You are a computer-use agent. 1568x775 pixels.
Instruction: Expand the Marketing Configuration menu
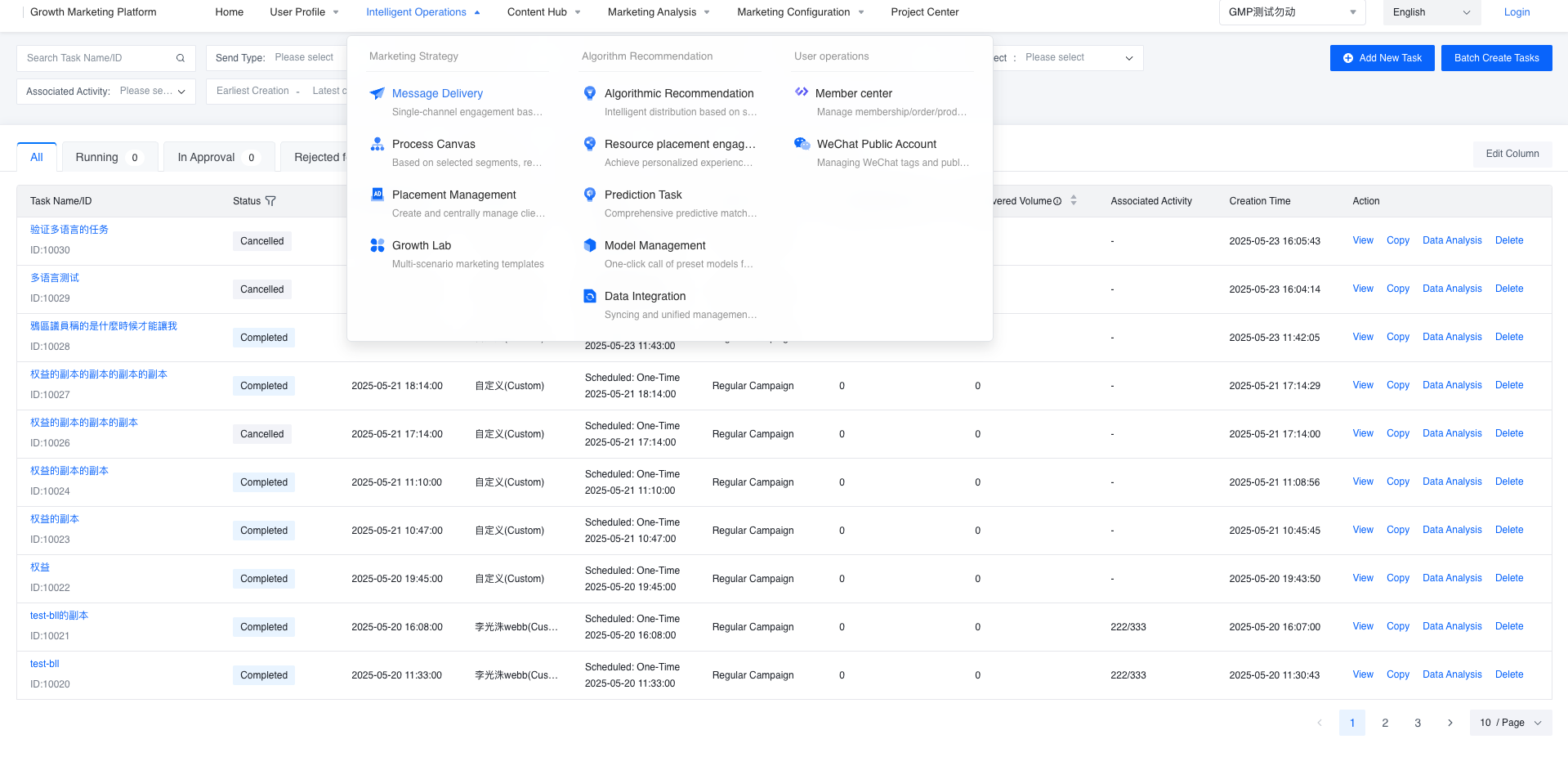point(801,12)
